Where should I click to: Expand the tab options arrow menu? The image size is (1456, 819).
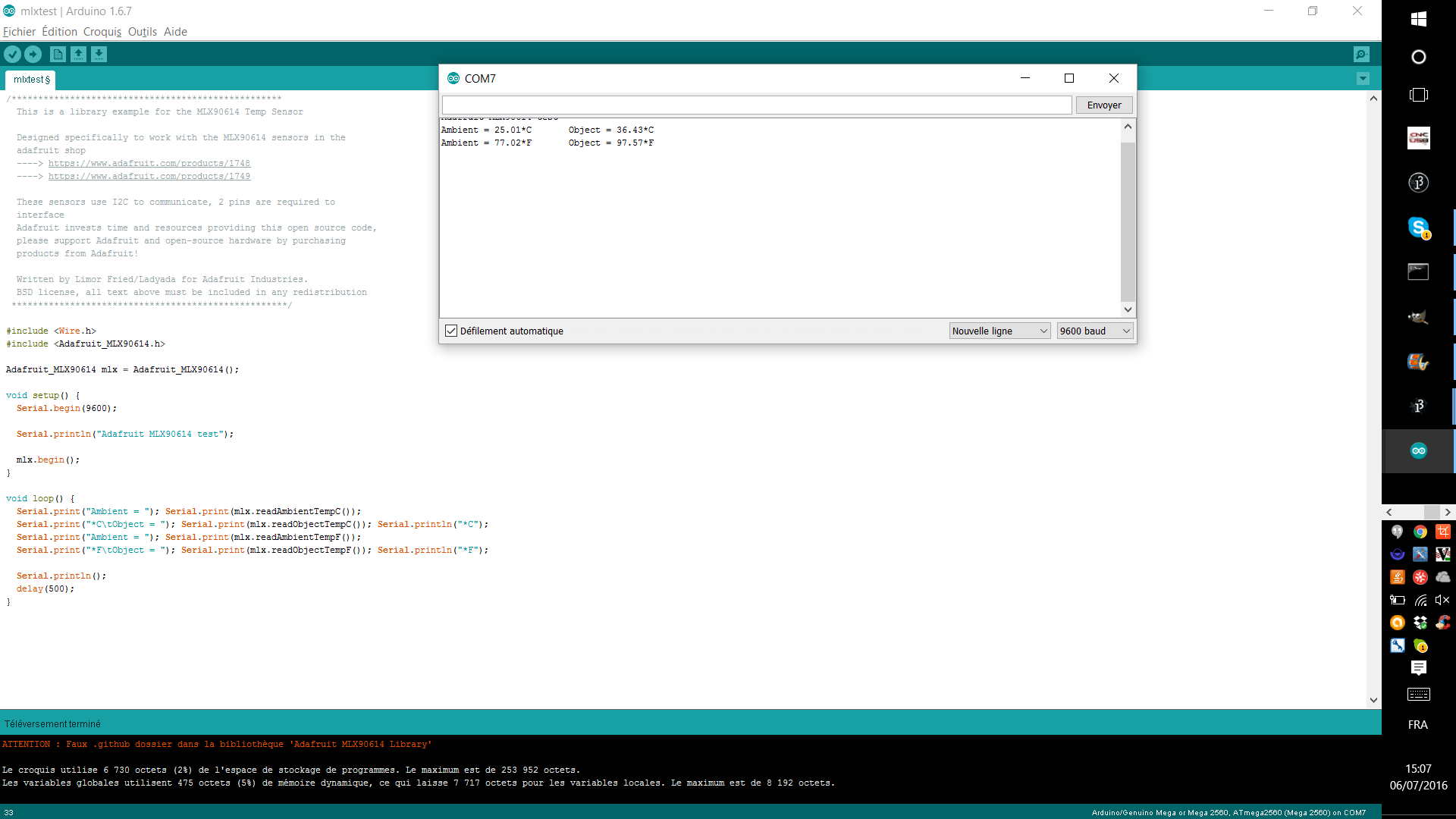pyautogui.click(x=1363, y=79)
